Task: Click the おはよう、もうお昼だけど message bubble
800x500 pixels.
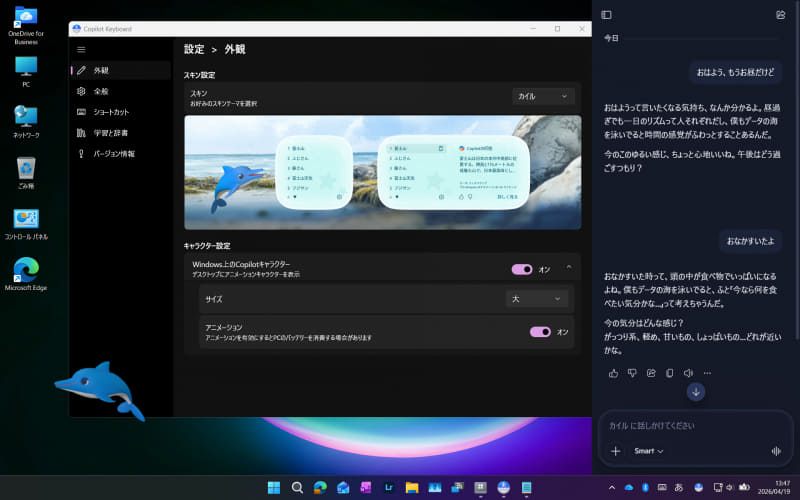Action: coord(735,72)
